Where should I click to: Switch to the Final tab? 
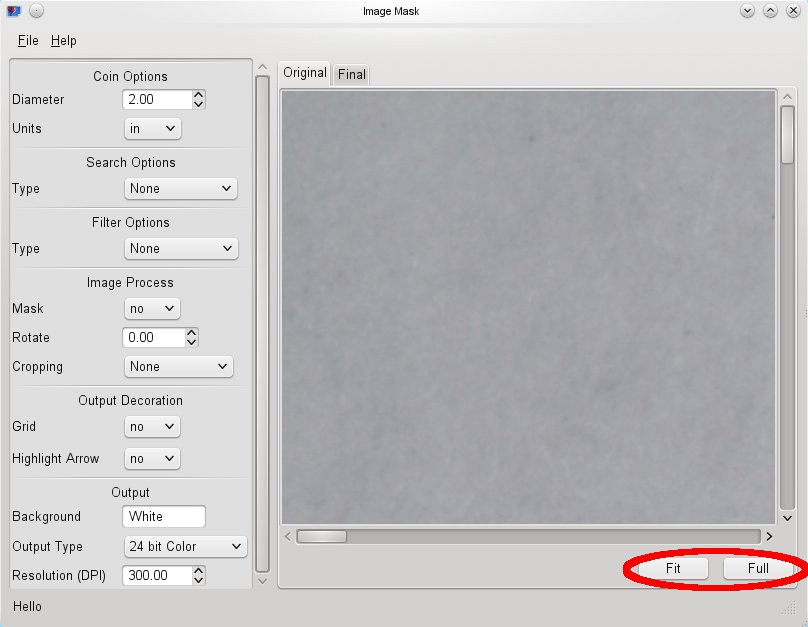tap(351, 75)
